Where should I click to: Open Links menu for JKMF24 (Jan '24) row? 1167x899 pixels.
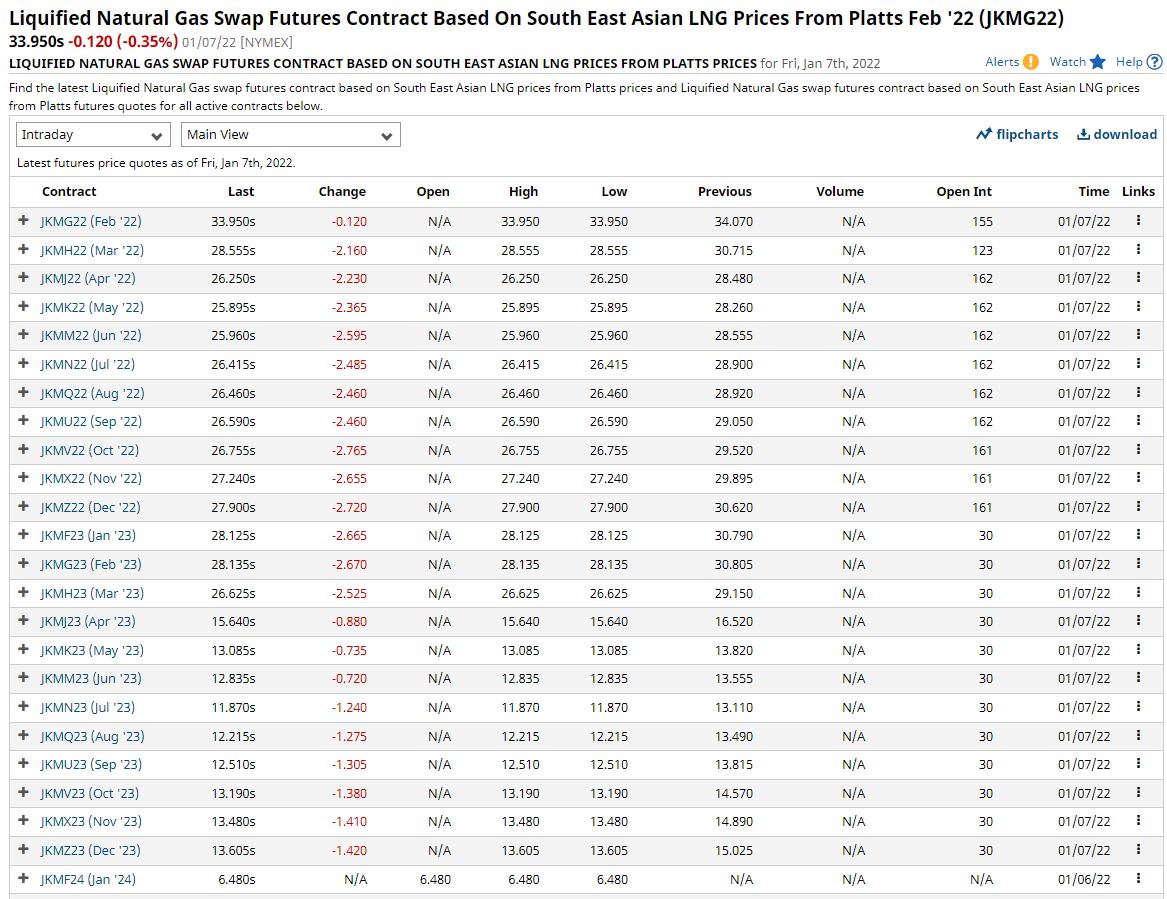(x=1138, y=878)
